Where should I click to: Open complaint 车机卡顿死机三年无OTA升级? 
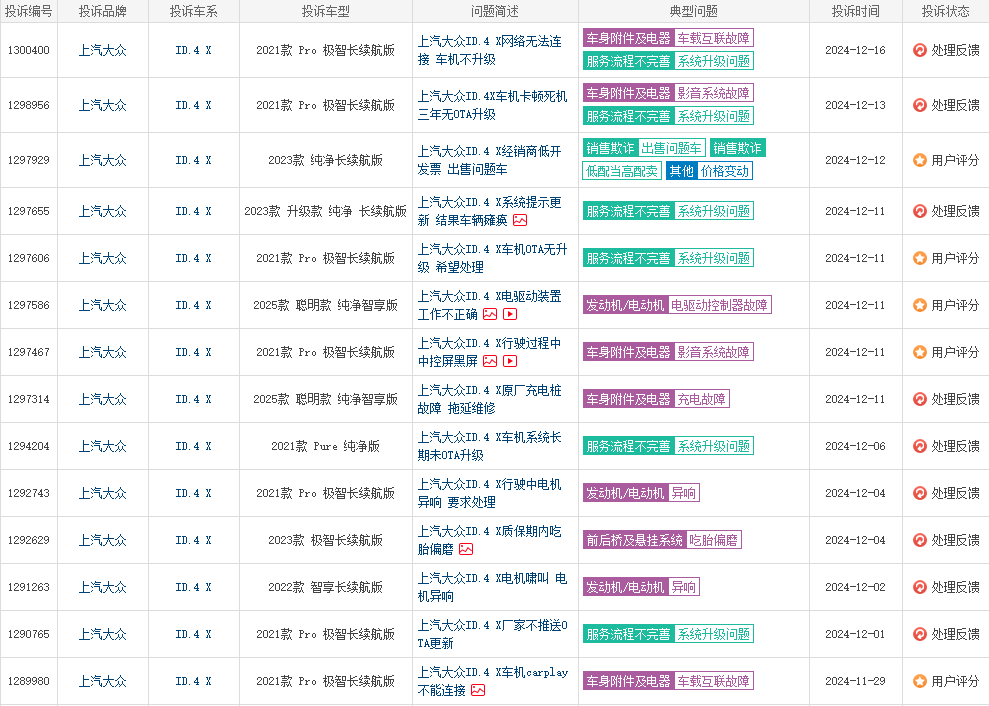click(x=492, y=105)
